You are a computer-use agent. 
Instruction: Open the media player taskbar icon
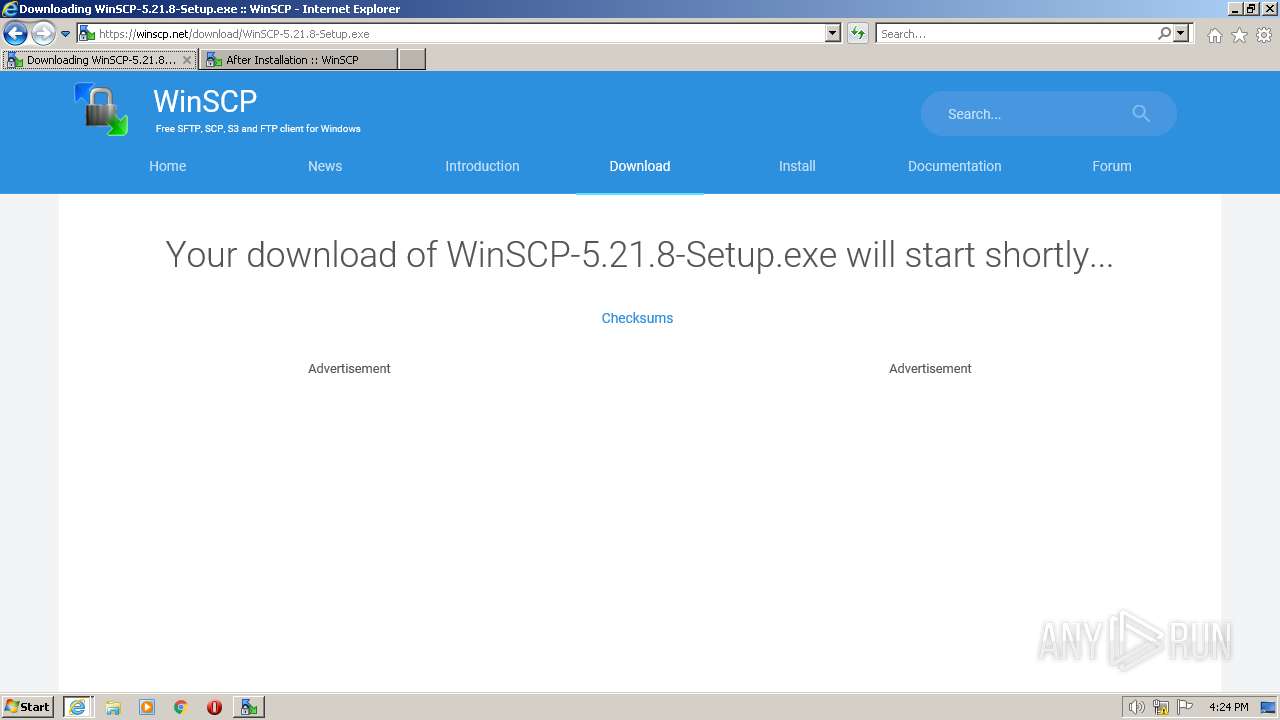tap(147, 707)
